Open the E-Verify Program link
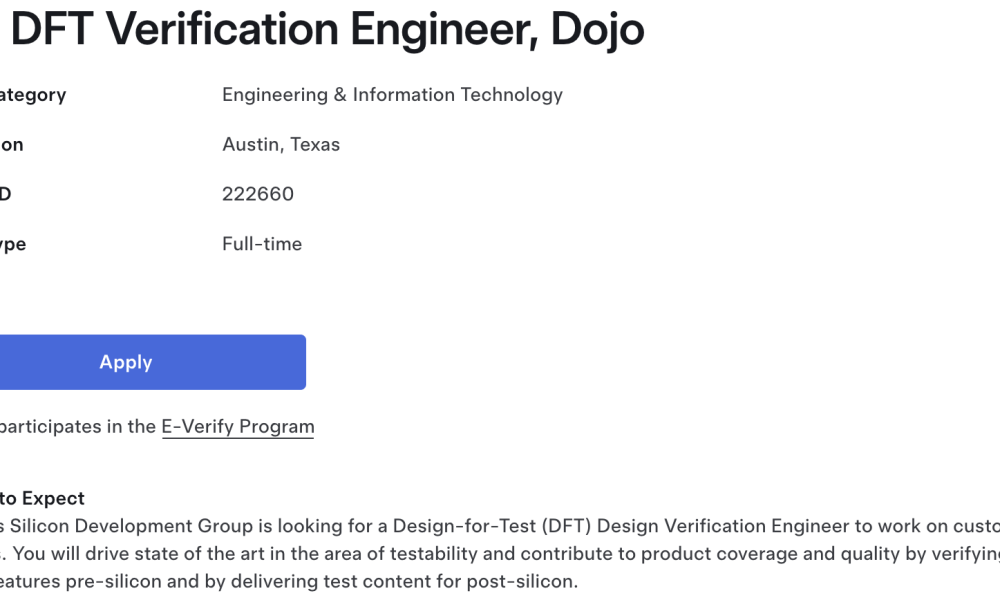The height and width of the screenshot is (600, 1000). tap(238, 427)
